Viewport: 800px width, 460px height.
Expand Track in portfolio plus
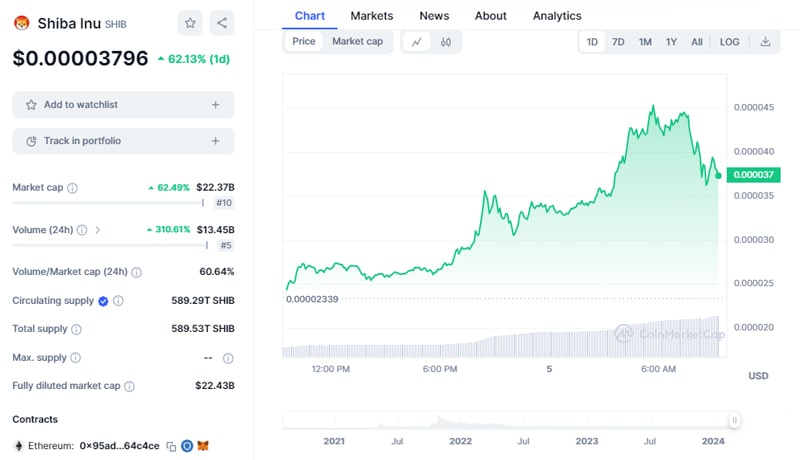pyautogui.click(x=215, y=141)
